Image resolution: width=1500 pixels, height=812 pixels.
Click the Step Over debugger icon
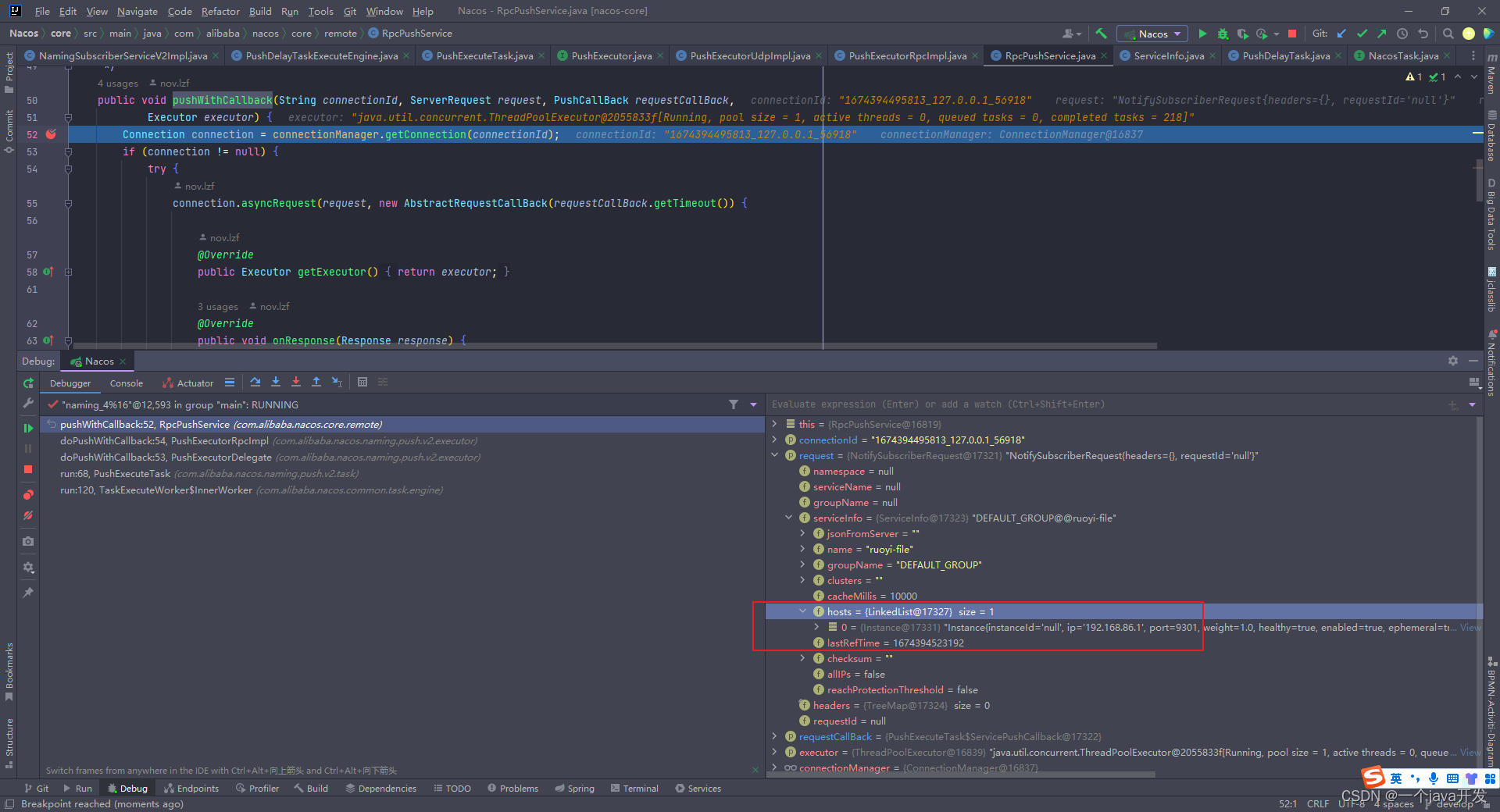pos(255,382)
